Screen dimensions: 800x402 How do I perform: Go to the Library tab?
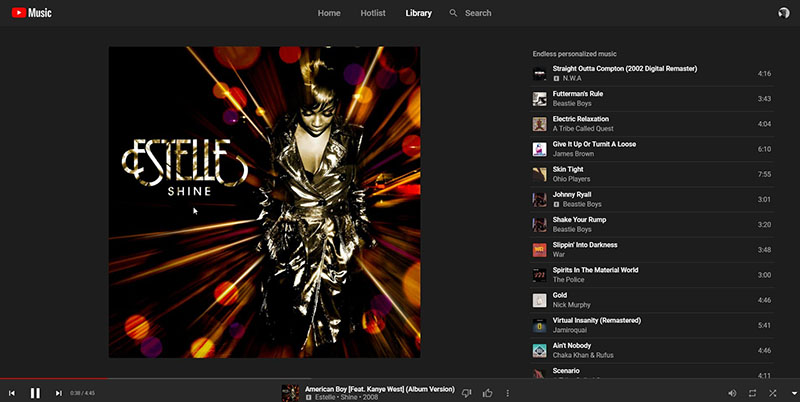click(418, 13)
